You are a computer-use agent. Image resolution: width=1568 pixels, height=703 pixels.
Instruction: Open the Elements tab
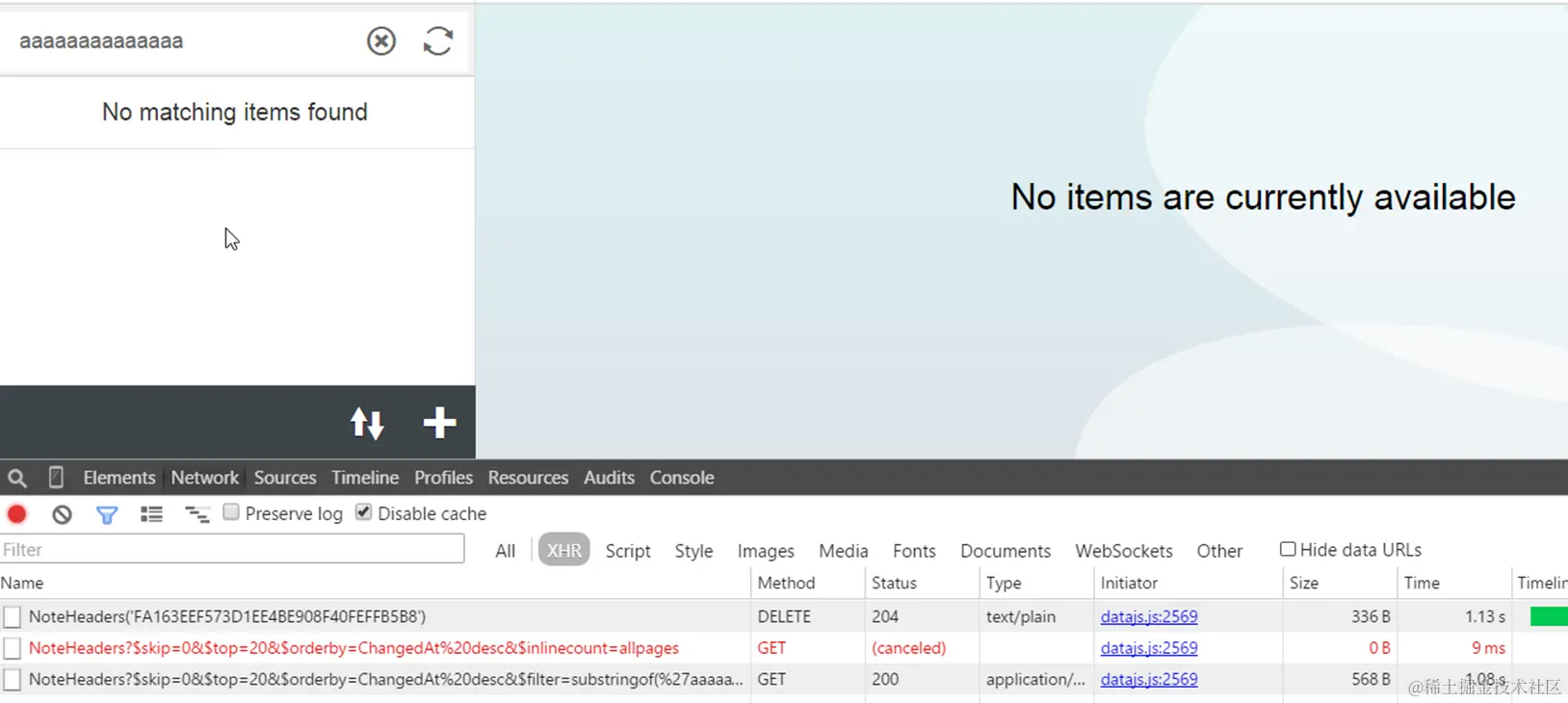point(119,478)
